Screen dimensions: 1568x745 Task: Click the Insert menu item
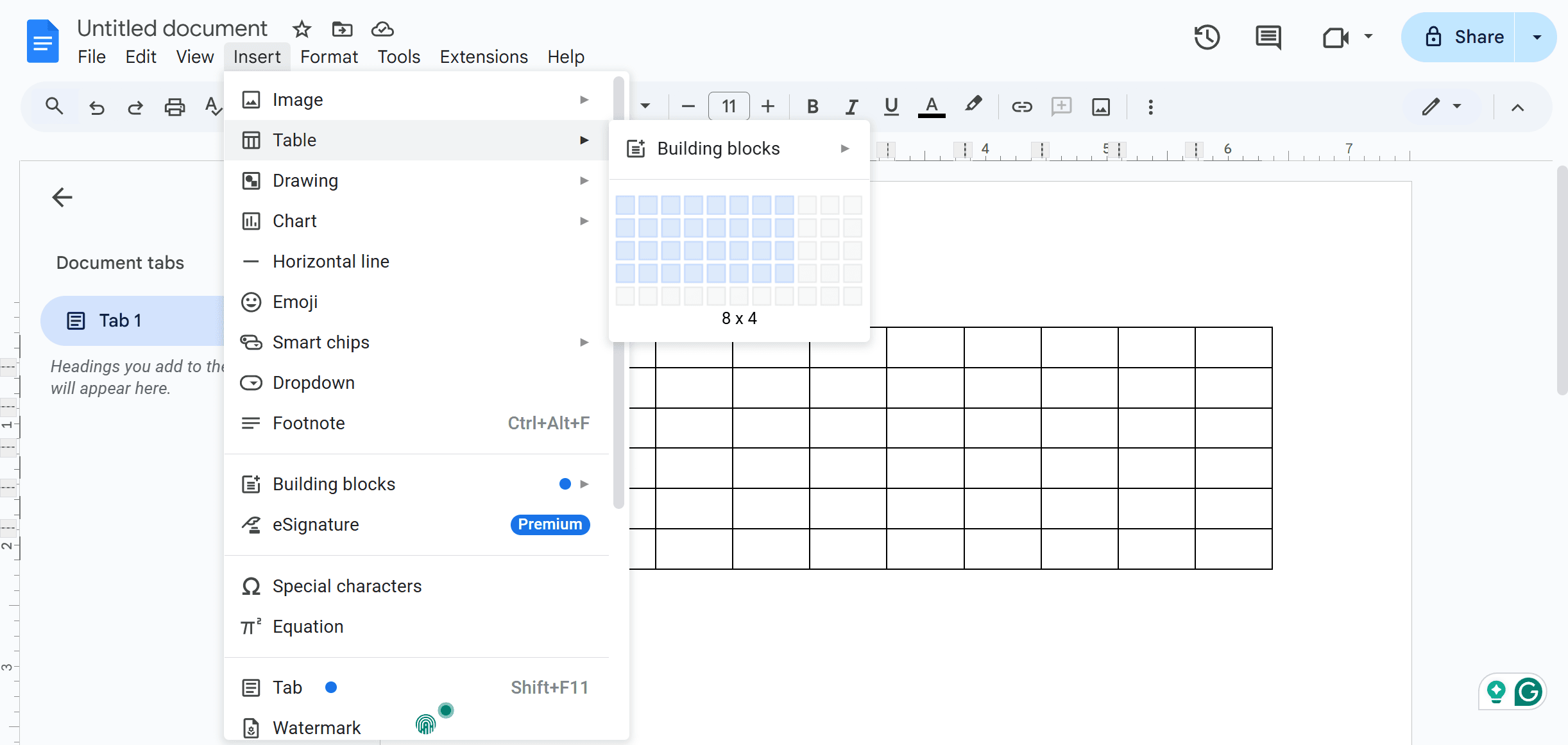point(257,56)
